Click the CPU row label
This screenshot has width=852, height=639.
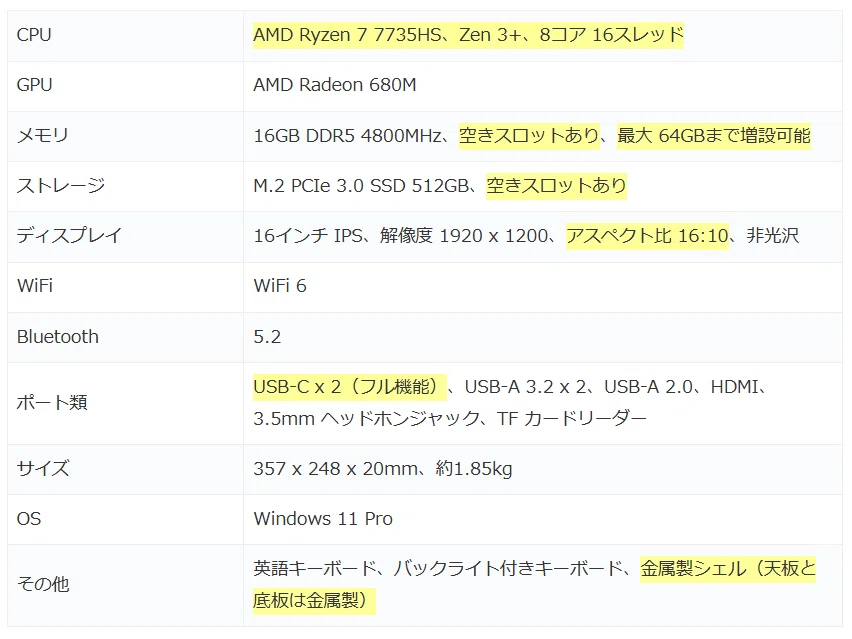coord(34,35)
